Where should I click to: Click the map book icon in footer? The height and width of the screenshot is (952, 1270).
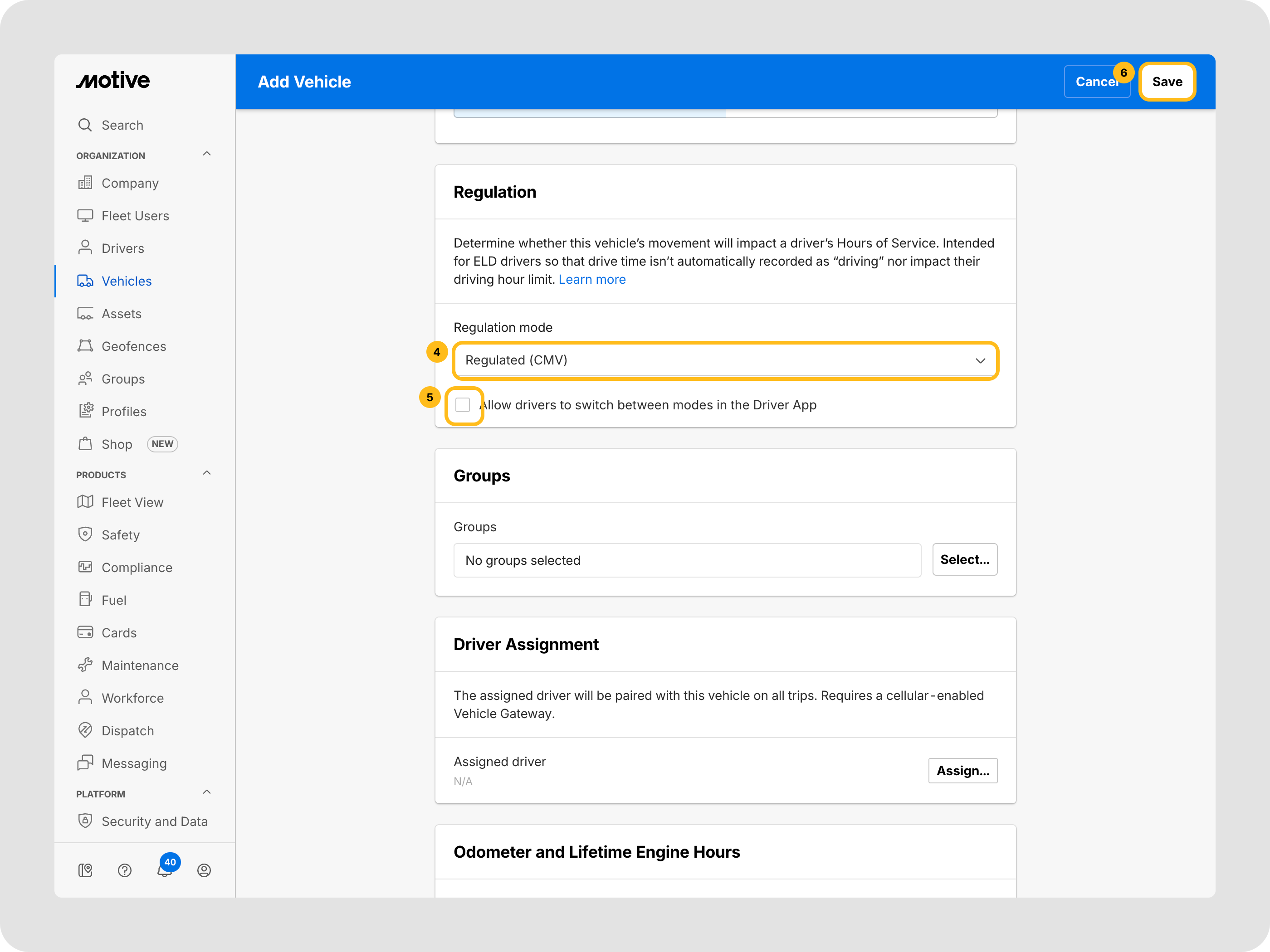[x=85, y=870]
